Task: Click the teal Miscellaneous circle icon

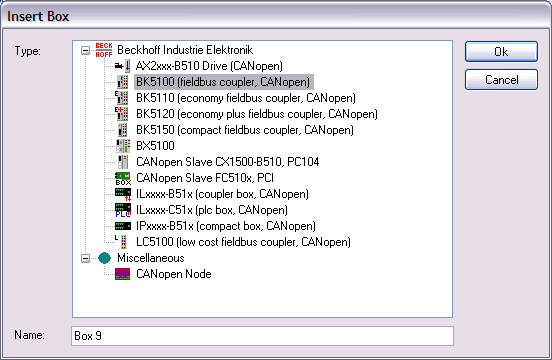Action: 104,258
